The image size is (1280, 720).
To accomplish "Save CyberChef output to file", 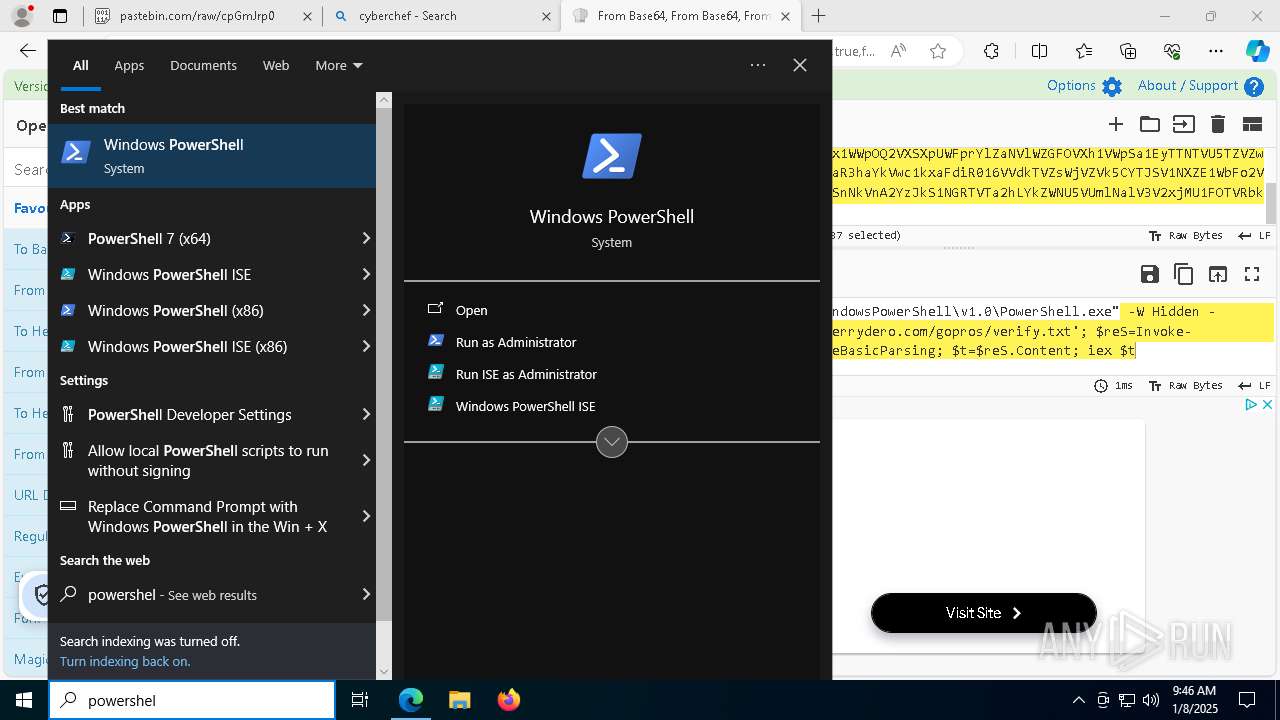I will [x=1150, y=274].
